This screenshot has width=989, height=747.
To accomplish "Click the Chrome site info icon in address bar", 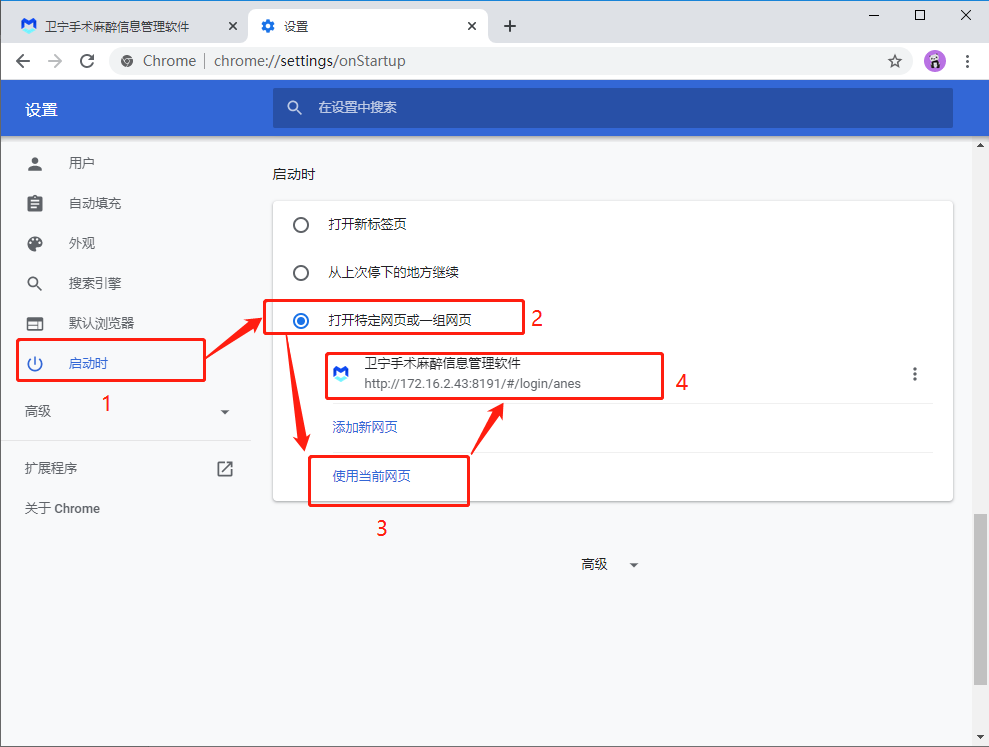I will point(127,61).
